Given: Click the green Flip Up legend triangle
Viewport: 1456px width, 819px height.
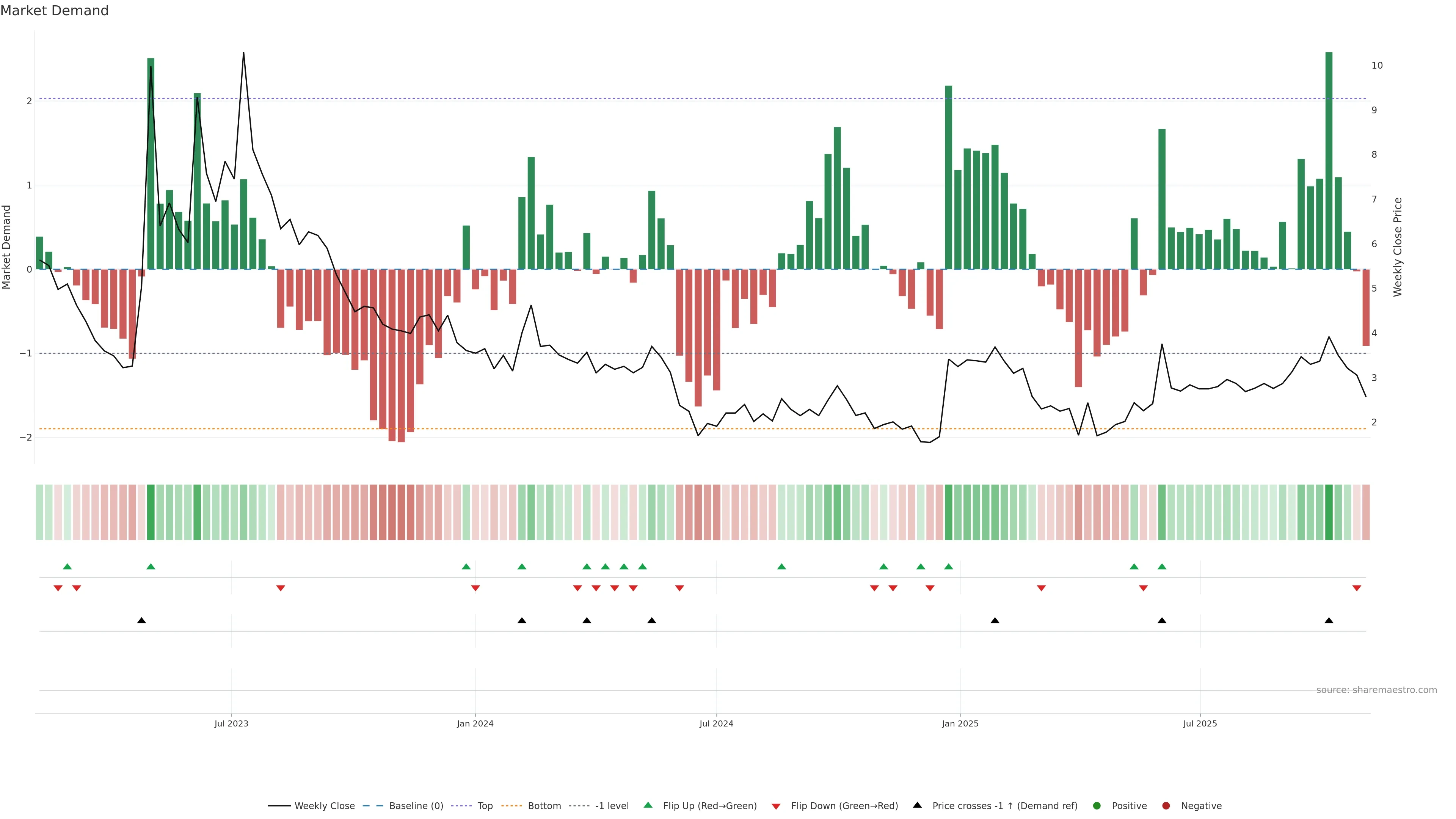Looking at the screenshot, I should [x=648, y=805].
